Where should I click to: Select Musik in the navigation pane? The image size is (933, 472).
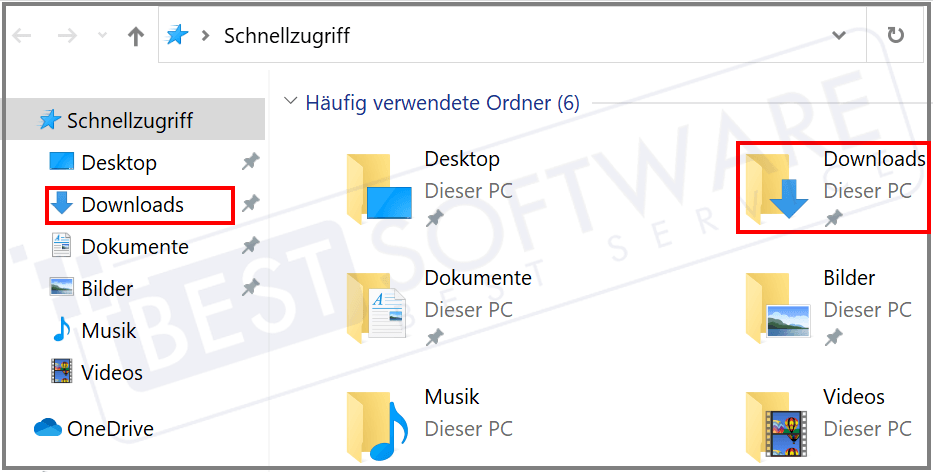(109, 330)
